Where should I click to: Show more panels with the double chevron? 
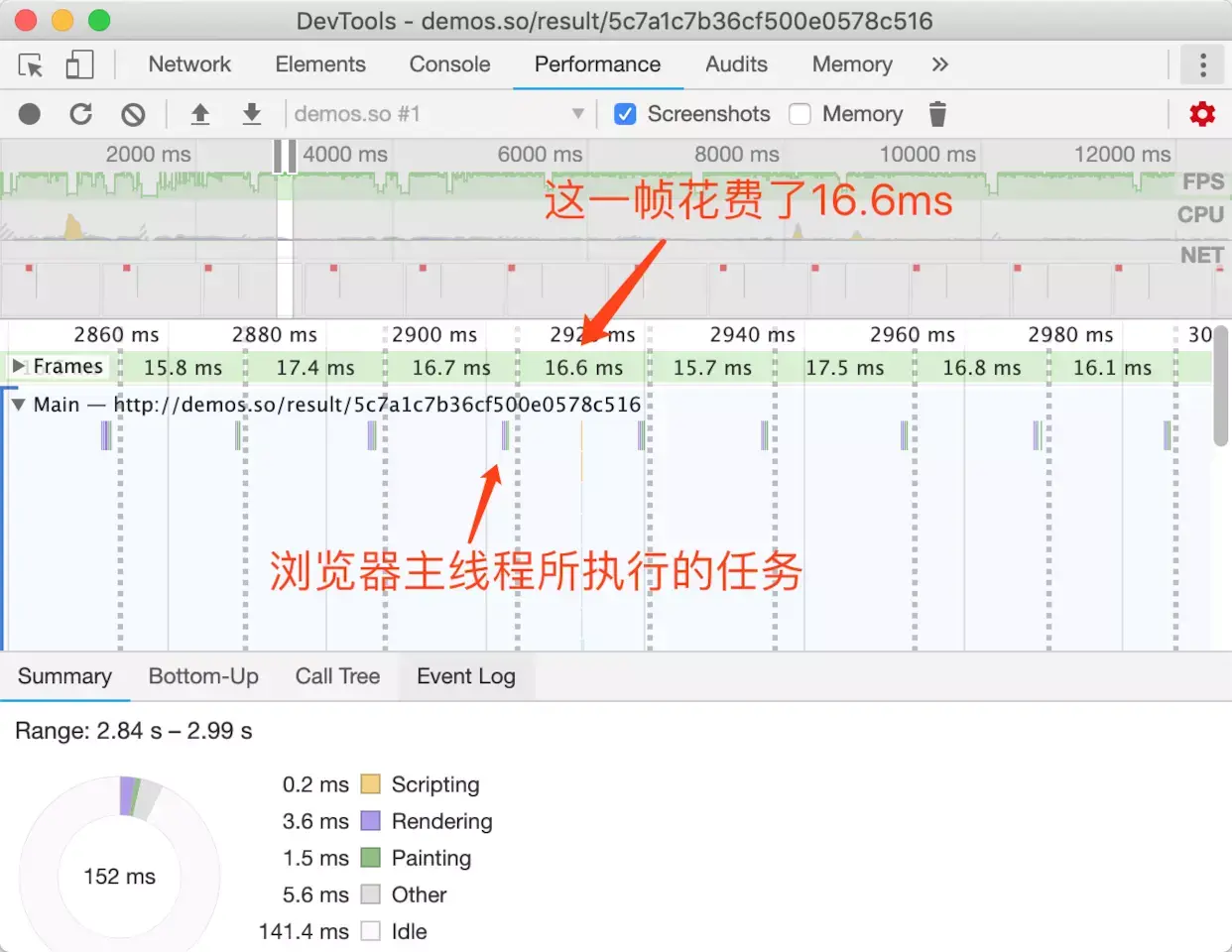click(939, 64)
